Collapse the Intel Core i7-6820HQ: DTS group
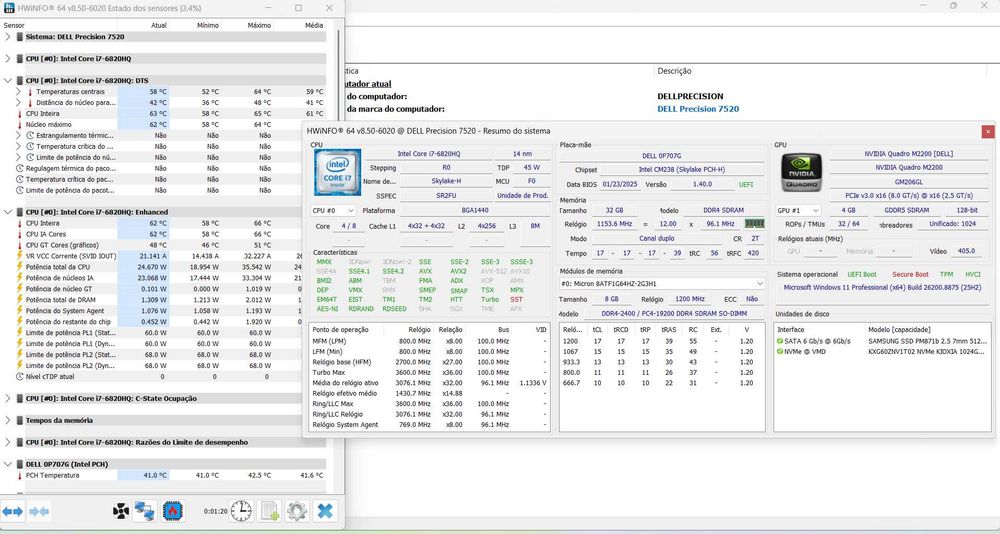The width and height of the screenshot is (1000, 534). click(7, 80)
